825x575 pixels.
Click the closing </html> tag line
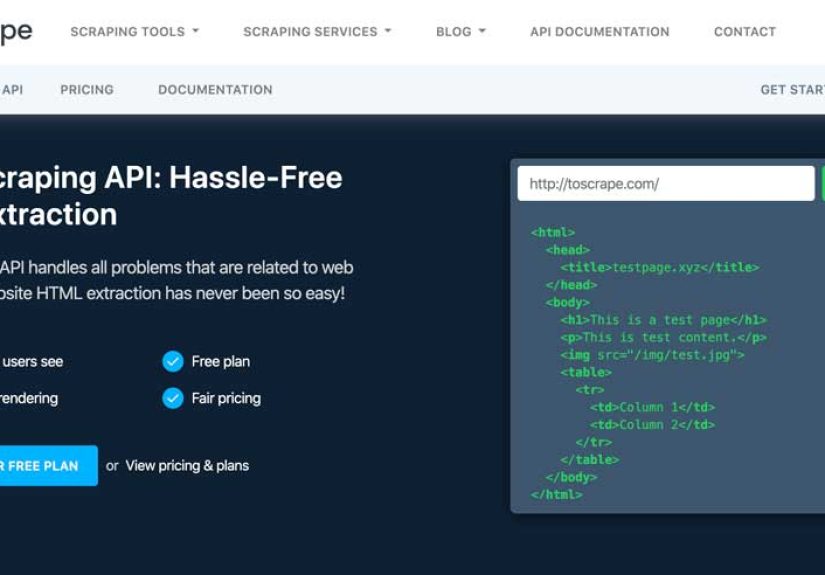point(557,495)
